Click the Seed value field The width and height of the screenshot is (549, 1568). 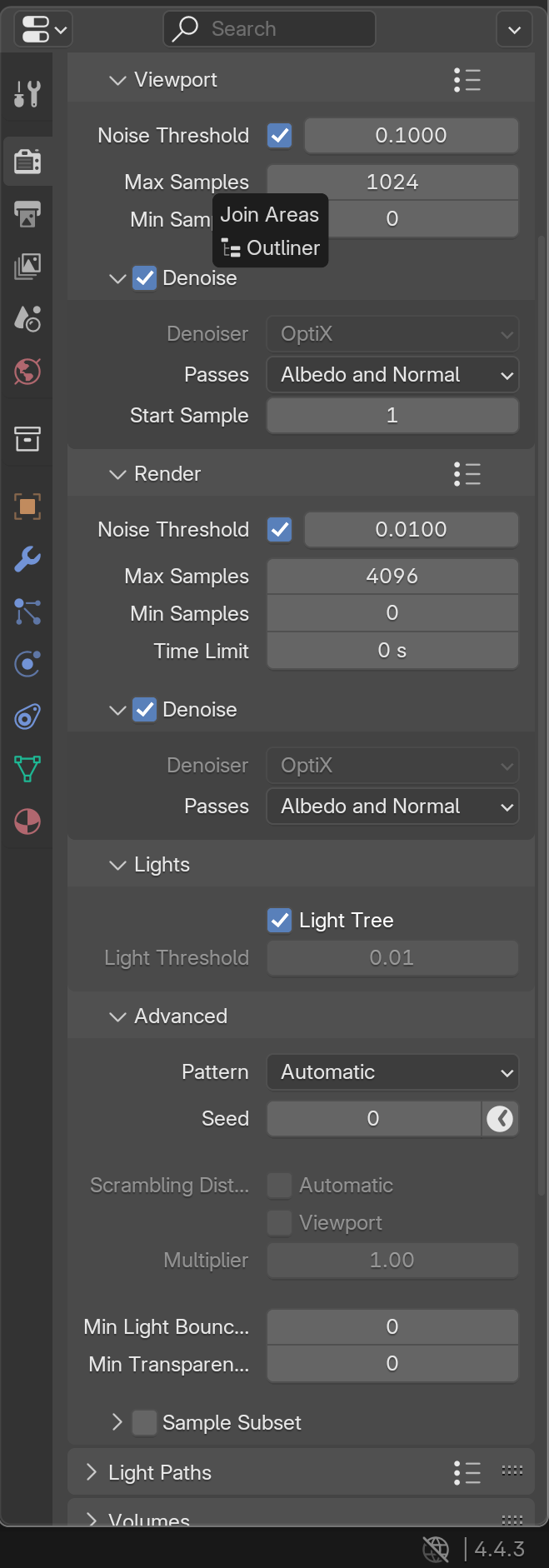(374, 1119)
